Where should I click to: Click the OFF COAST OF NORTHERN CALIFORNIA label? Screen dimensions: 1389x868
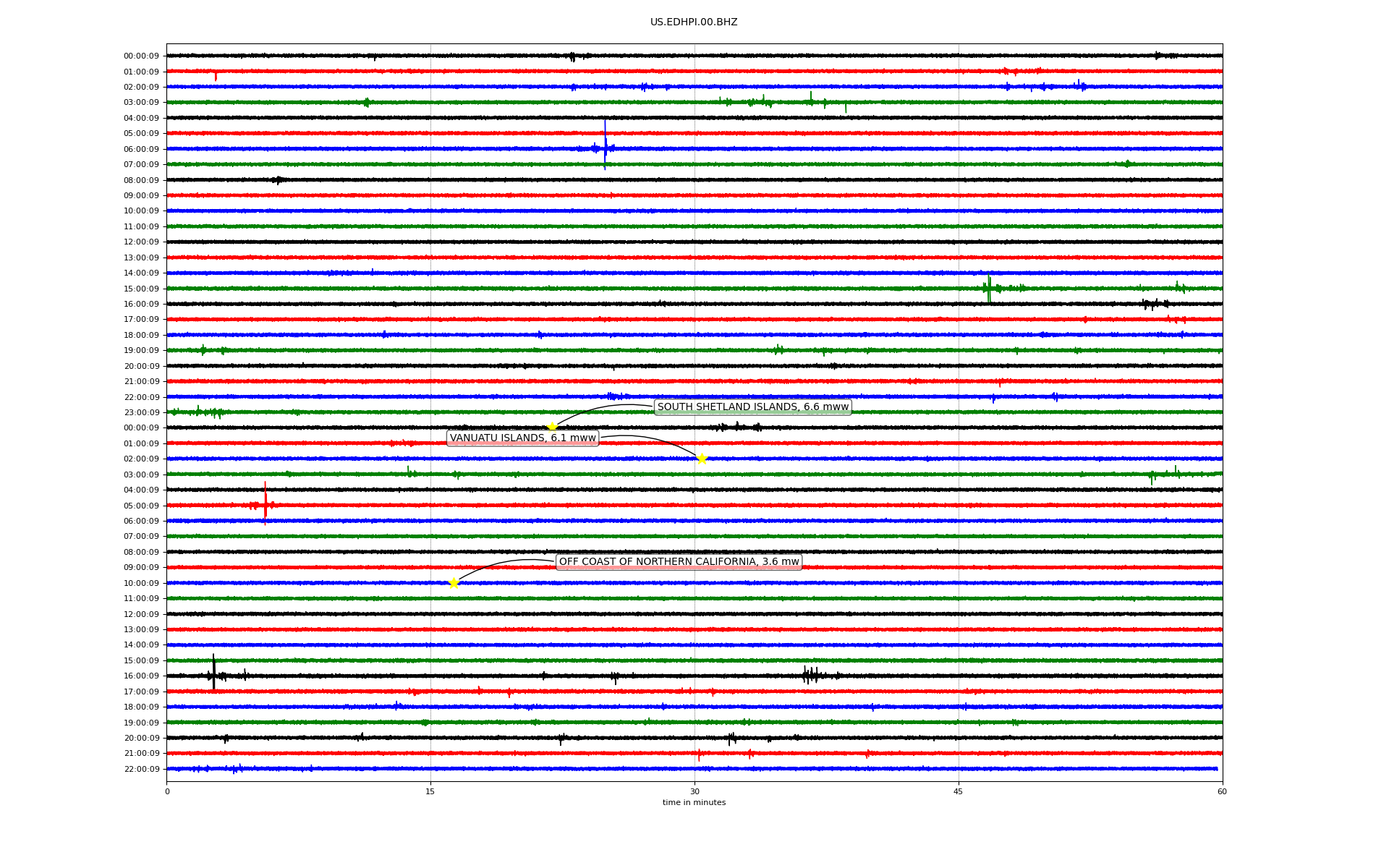point(679,562)
